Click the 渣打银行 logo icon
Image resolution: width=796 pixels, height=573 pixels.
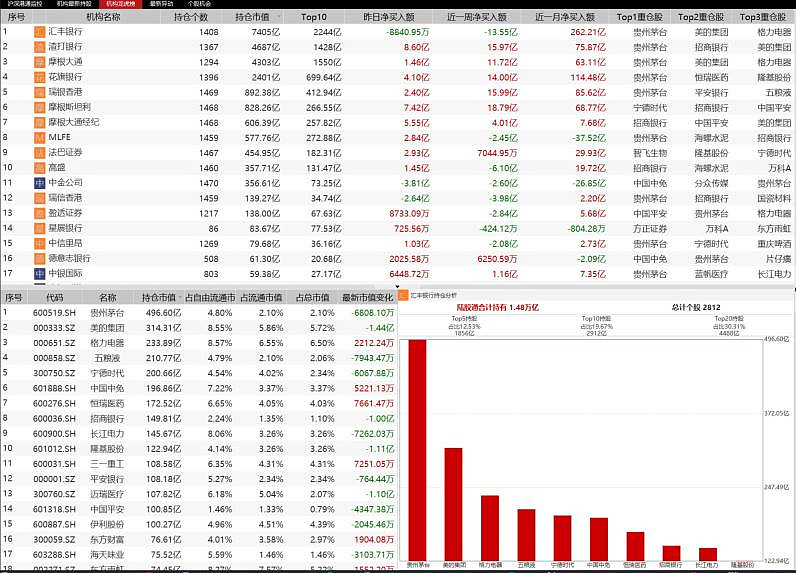click(40, 47)
